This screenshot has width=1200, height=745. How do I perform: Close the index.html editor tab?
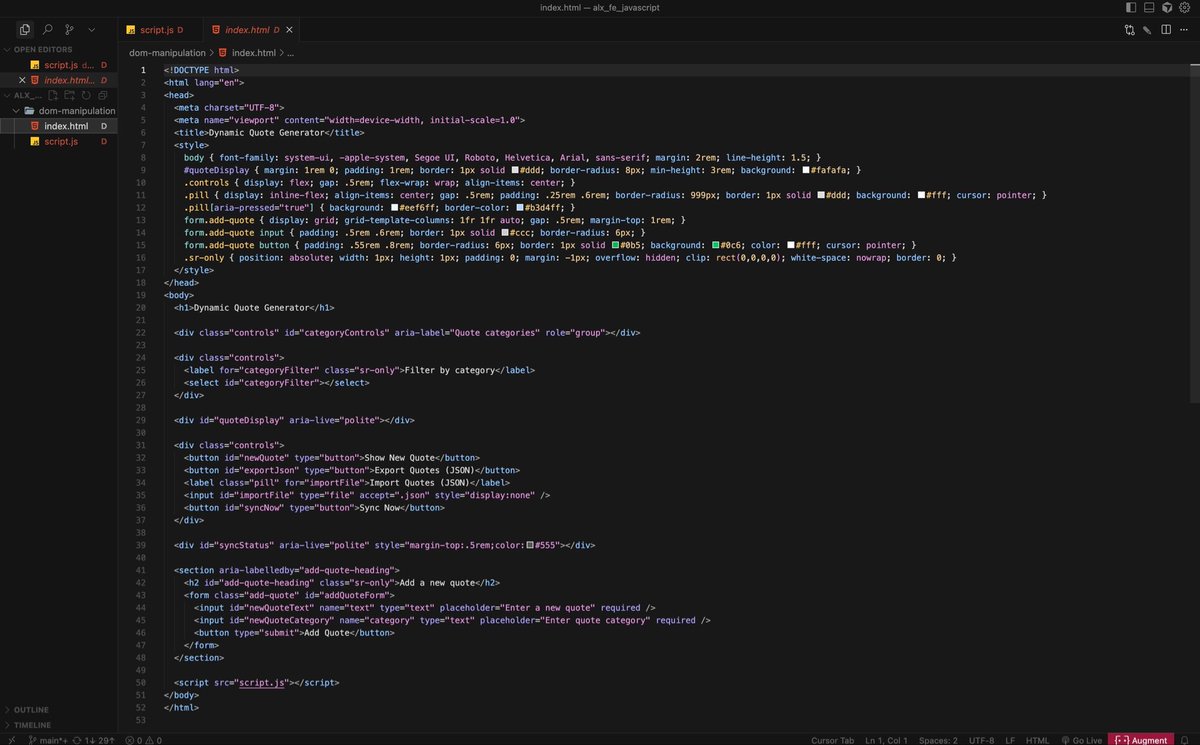pyautogui.click(x=291, y=30)
